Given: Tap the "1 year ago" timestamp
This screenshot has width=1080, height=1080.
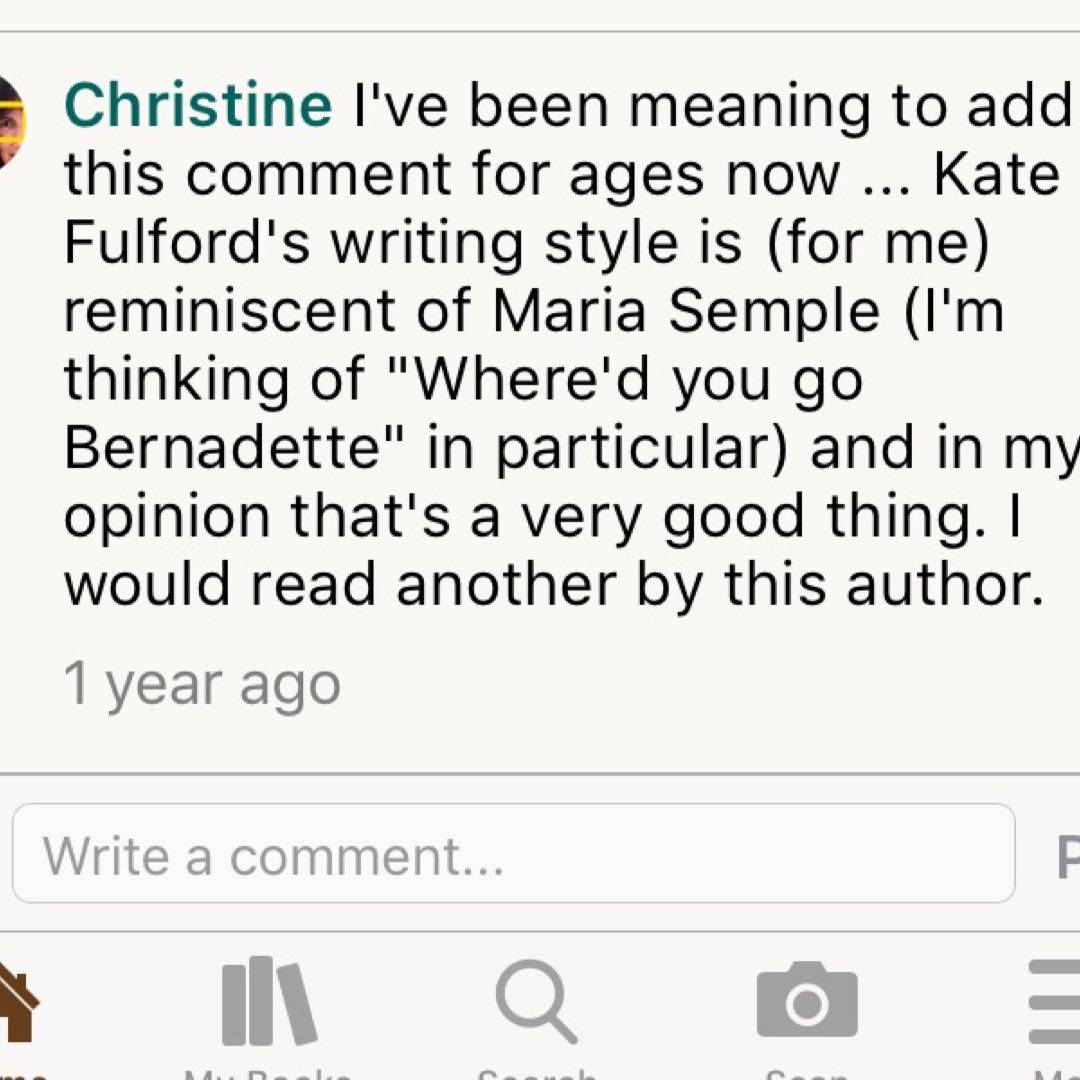Looking at the screenshot, I should [x=202, y=685].
